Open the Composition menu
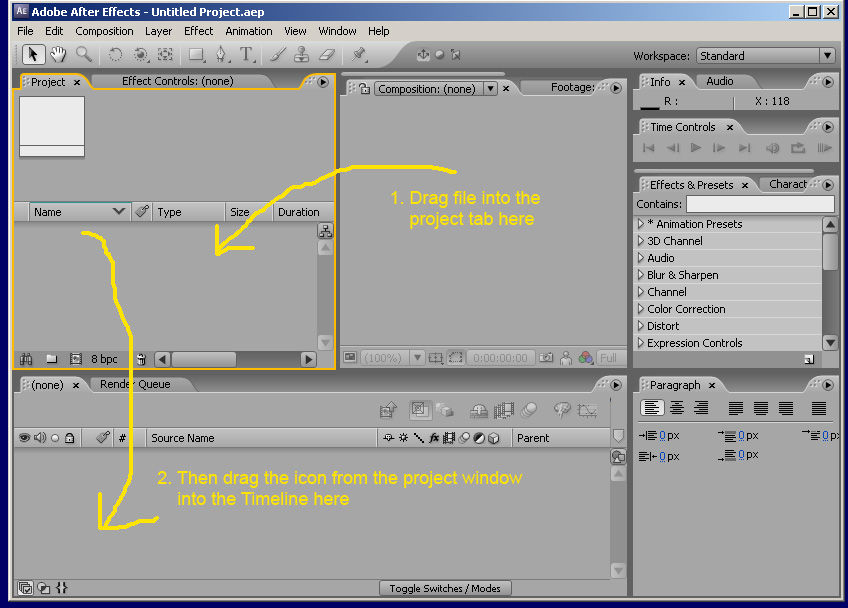Viewport: 848px width, 608px height. pyautogui.click(x=104, y=31)
